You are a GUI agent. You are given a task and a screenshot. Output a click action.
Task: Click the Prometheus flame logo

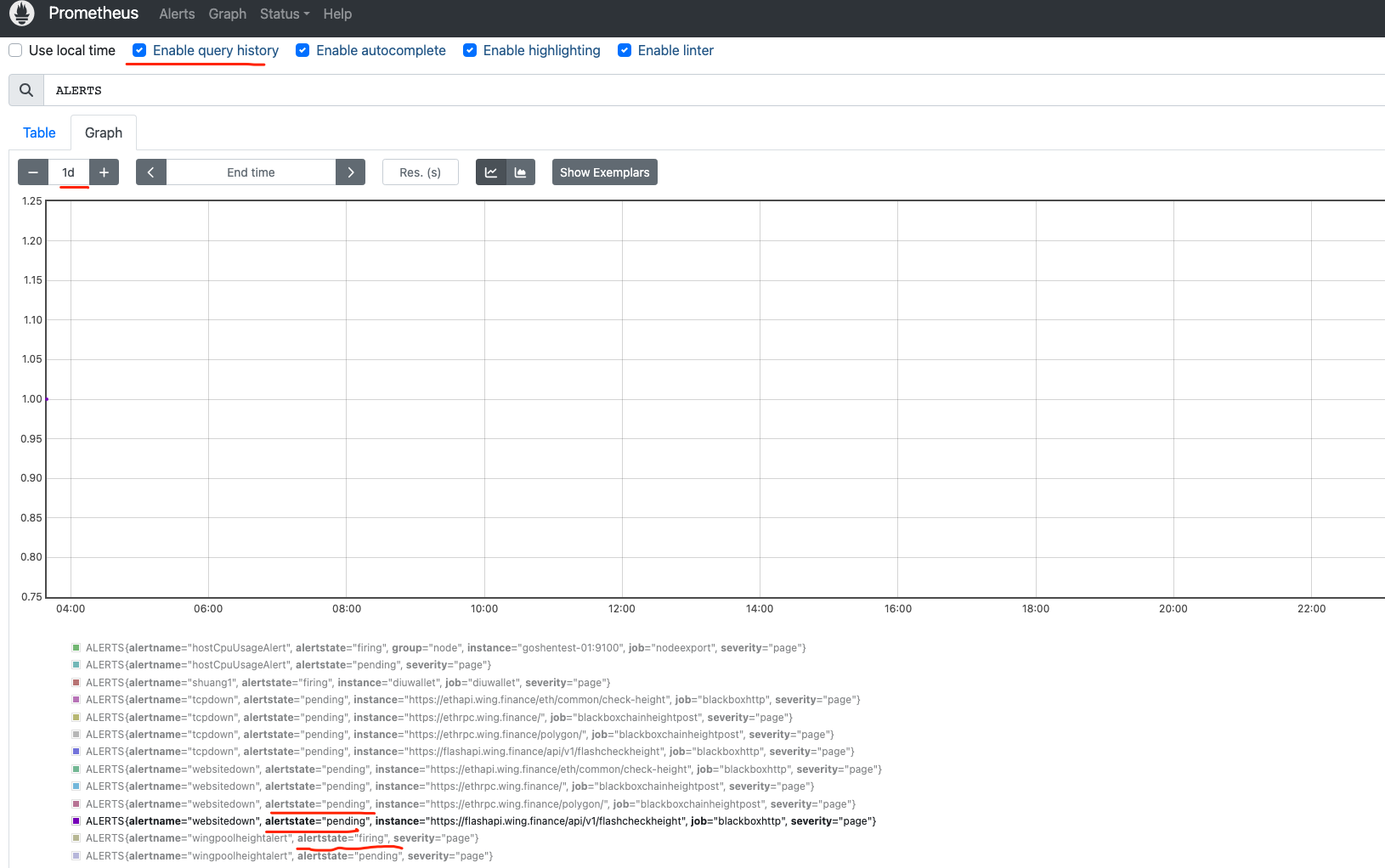(21, 14)
